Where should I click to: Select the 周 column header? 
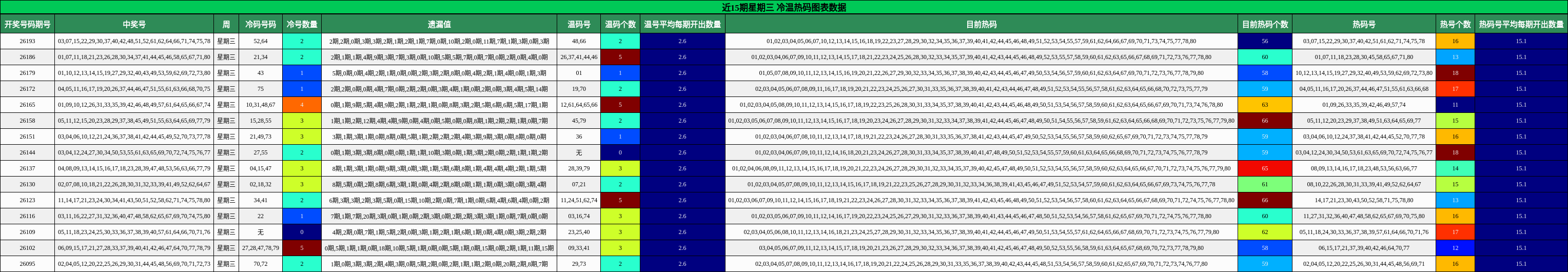(226, 24)
